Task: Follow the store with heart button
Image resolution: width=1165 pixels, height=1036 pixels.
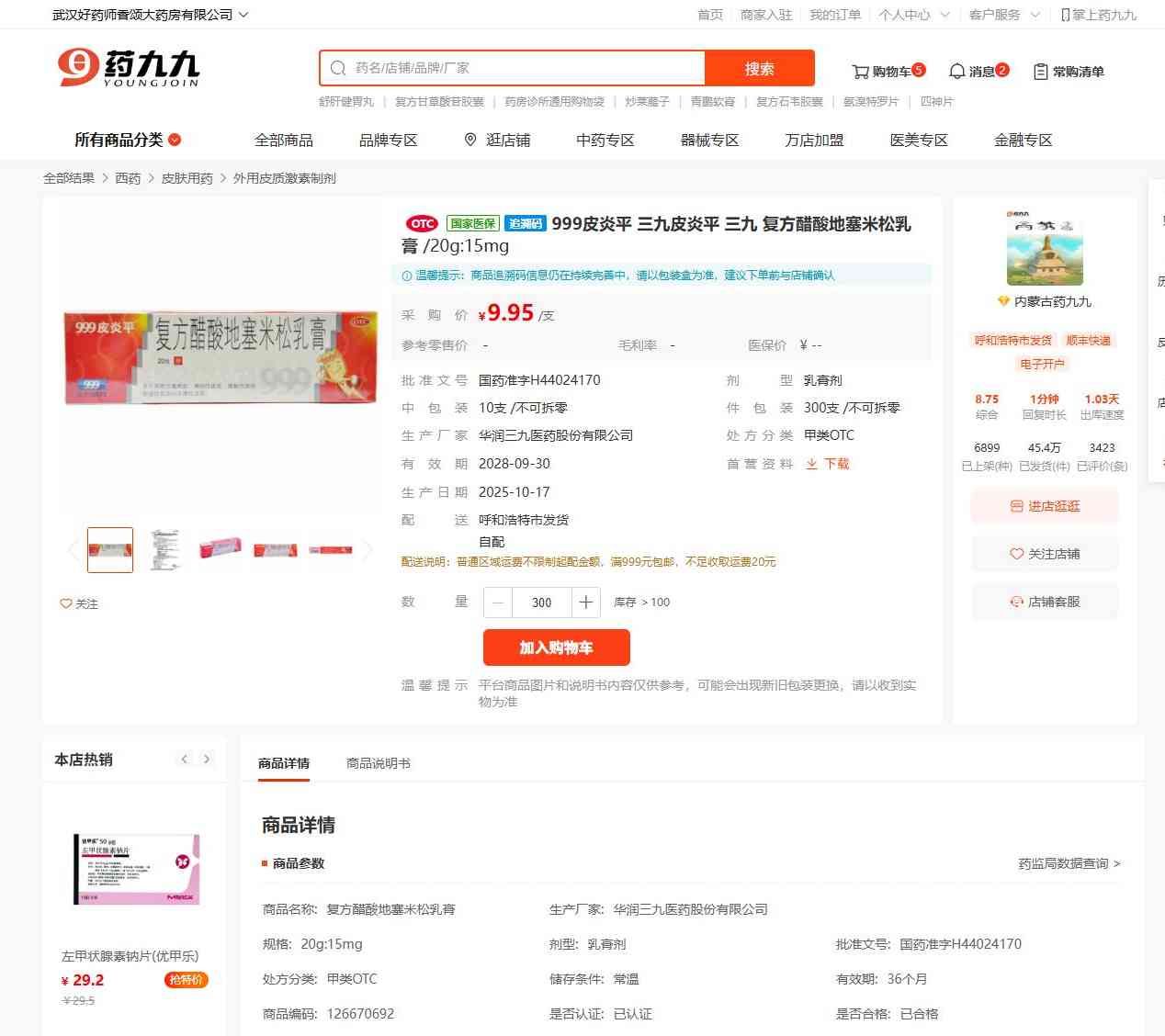Action: [x=1045, y=554]
